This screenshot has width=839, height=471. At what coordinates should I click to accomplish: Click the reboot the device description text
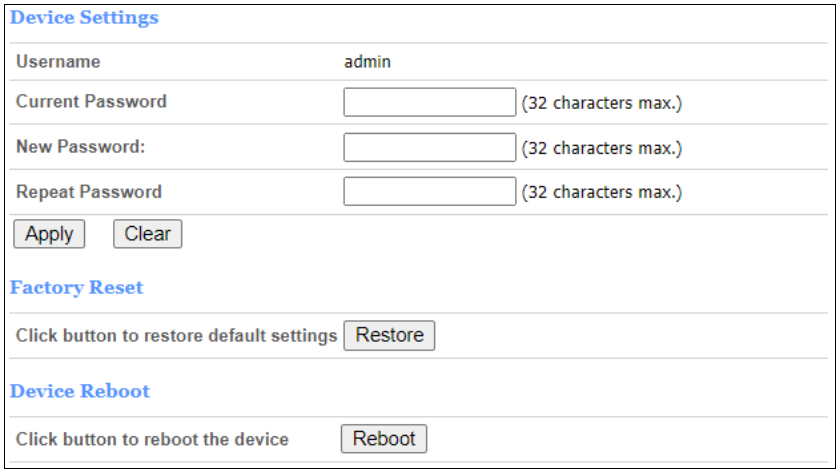[x=152, y=440]
